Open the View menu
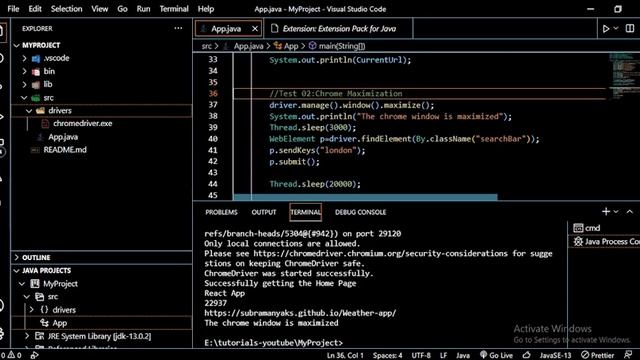Viewport: 640px width, 360px height. click(100, 9)
